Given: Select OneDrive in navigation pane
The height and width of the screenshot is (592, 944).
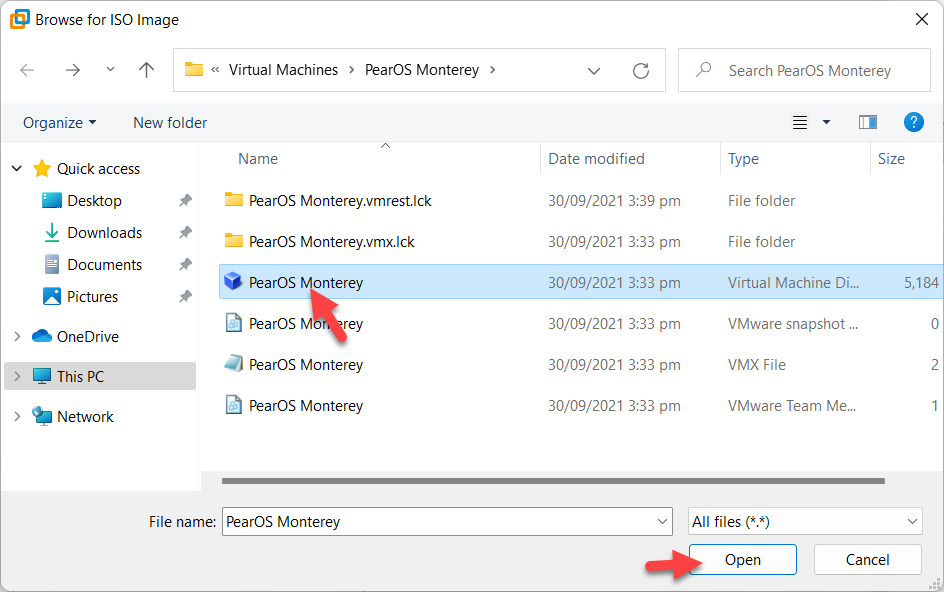Looking at the screenshot, I should [x=88, y=336].
